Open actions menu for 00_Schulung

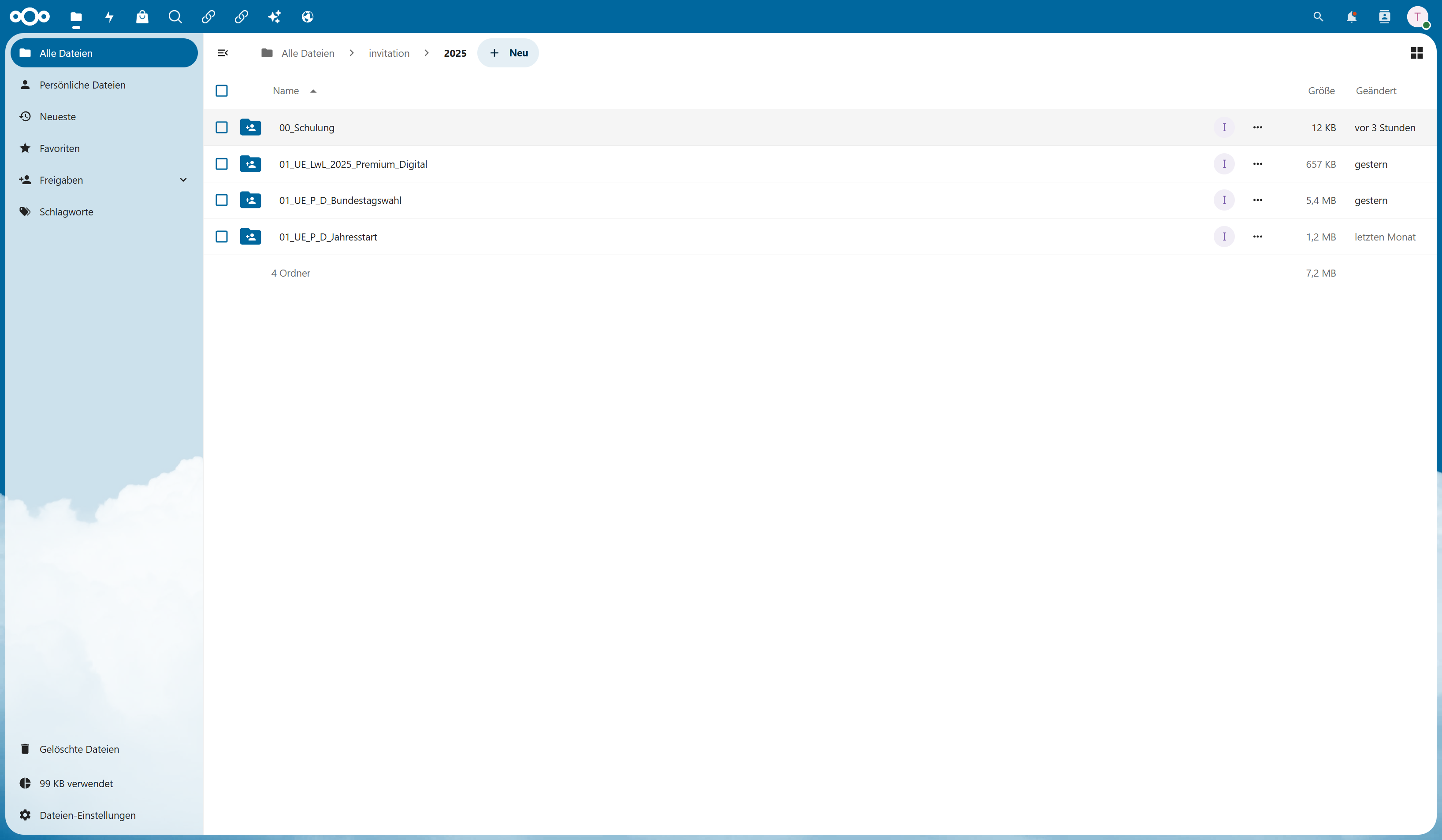point(1258,127)
